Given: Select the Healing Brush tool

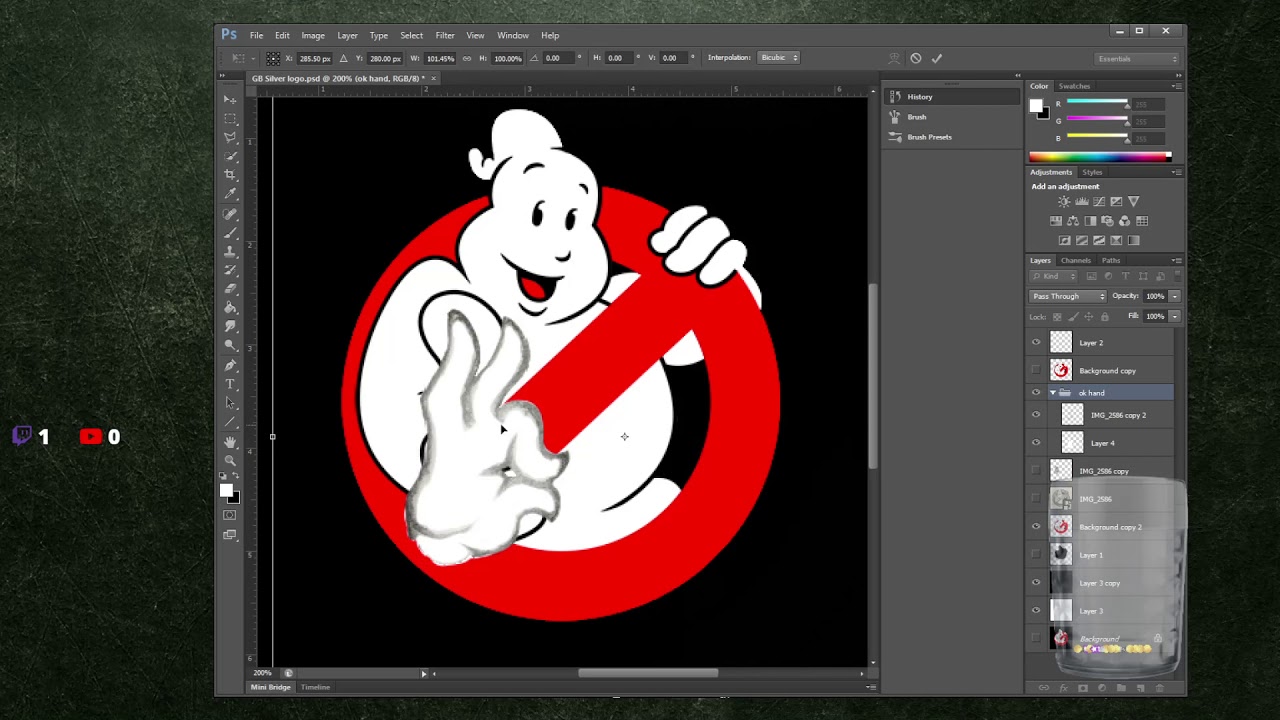Looking at the screenshot, I should click(230, 214).
